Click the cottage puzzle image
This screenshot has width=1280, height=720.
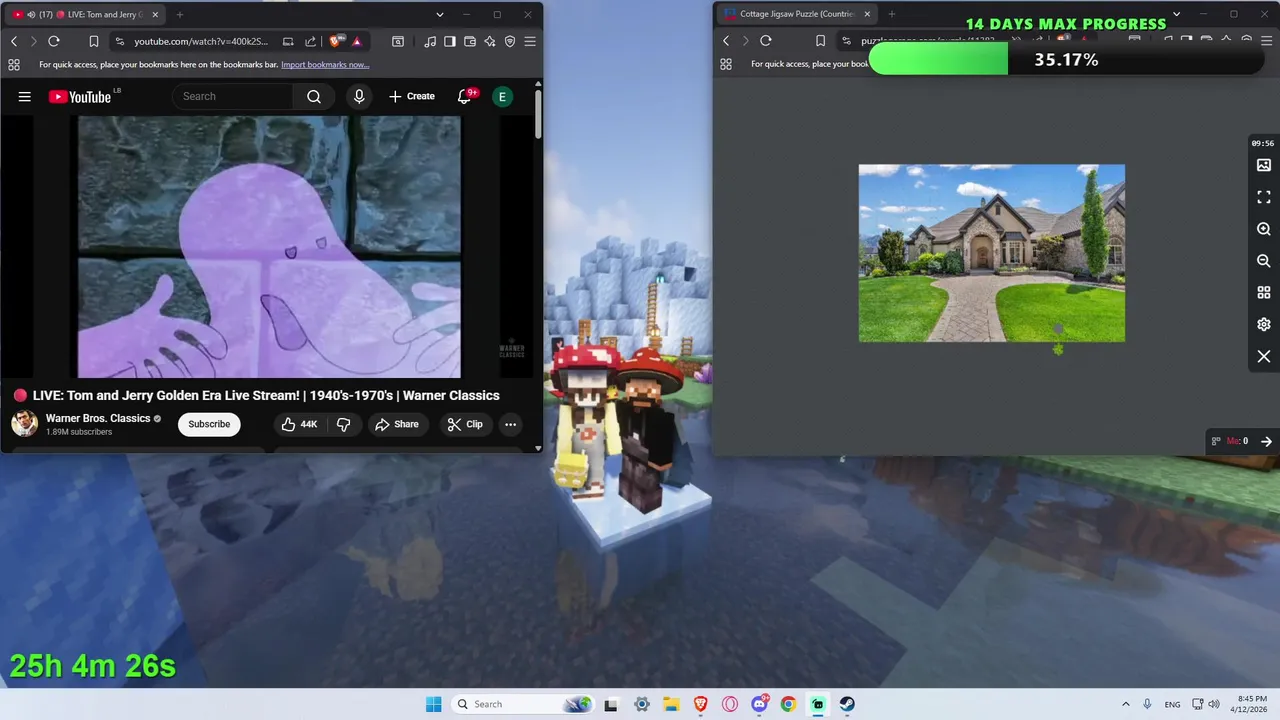click(991, 253)
